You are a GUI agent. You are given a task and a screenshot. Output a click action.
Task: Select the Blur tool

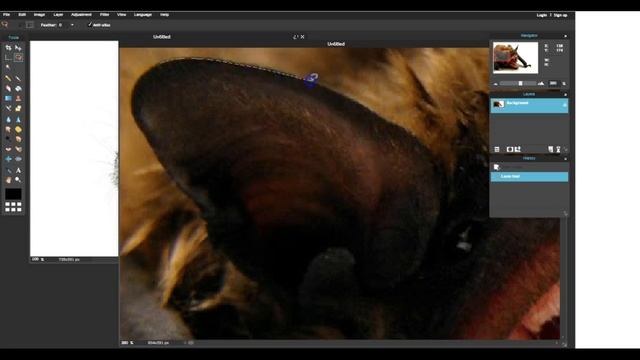(8, 119)
